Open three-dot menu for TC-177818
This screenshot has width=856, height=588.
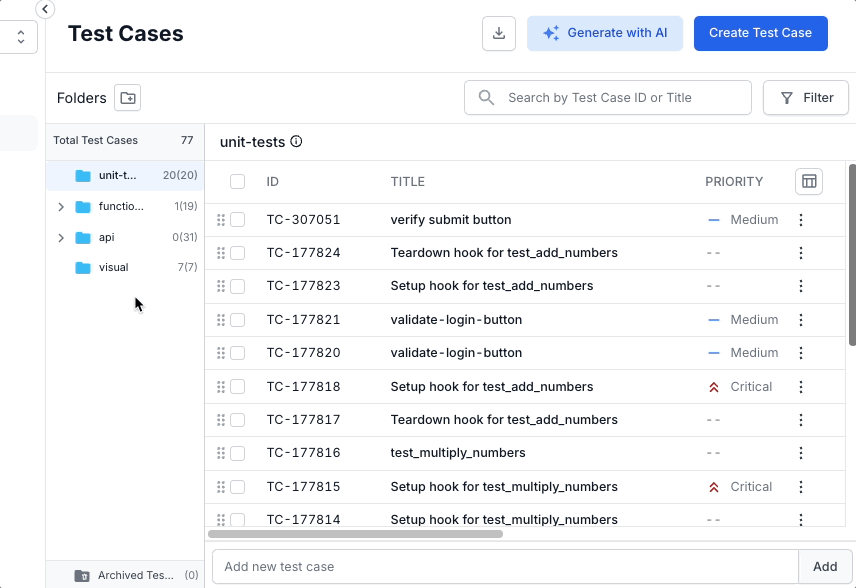(800, 387)
